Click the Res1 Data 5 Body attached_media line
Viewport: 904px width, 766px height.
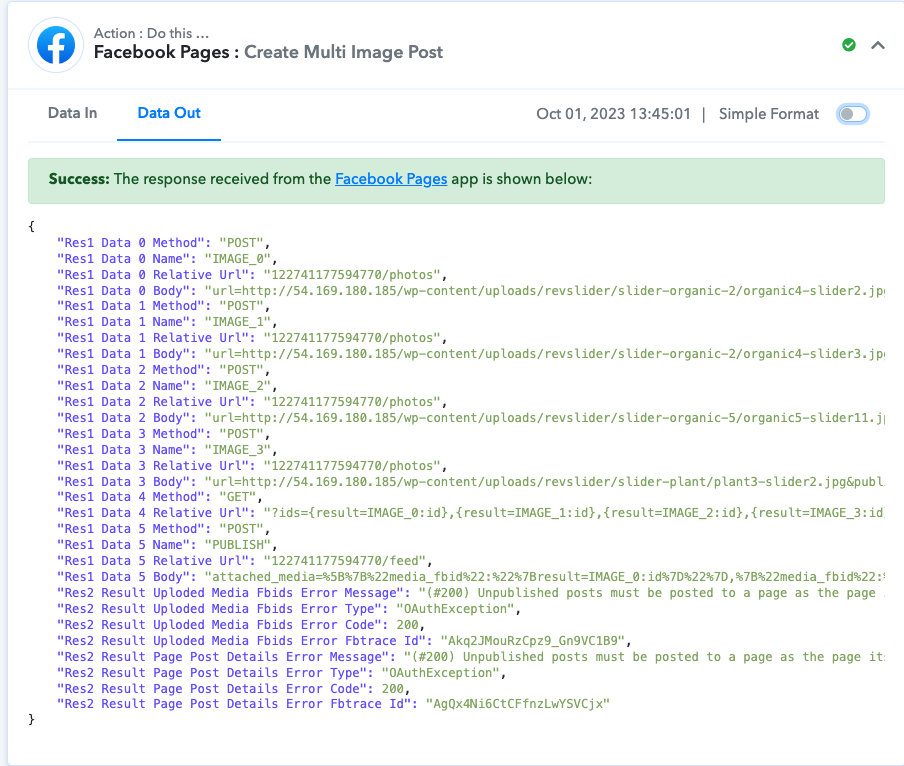pyautogui.click(x=470, y=577)
